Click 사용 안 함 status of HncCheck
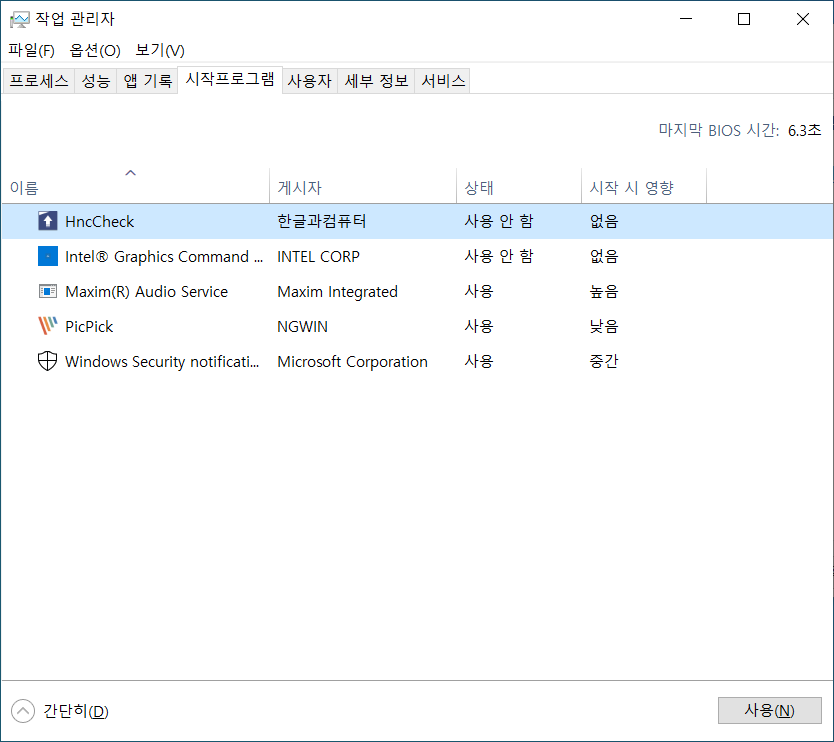Viewport: 834px width, 742px height. coord(498,221)
